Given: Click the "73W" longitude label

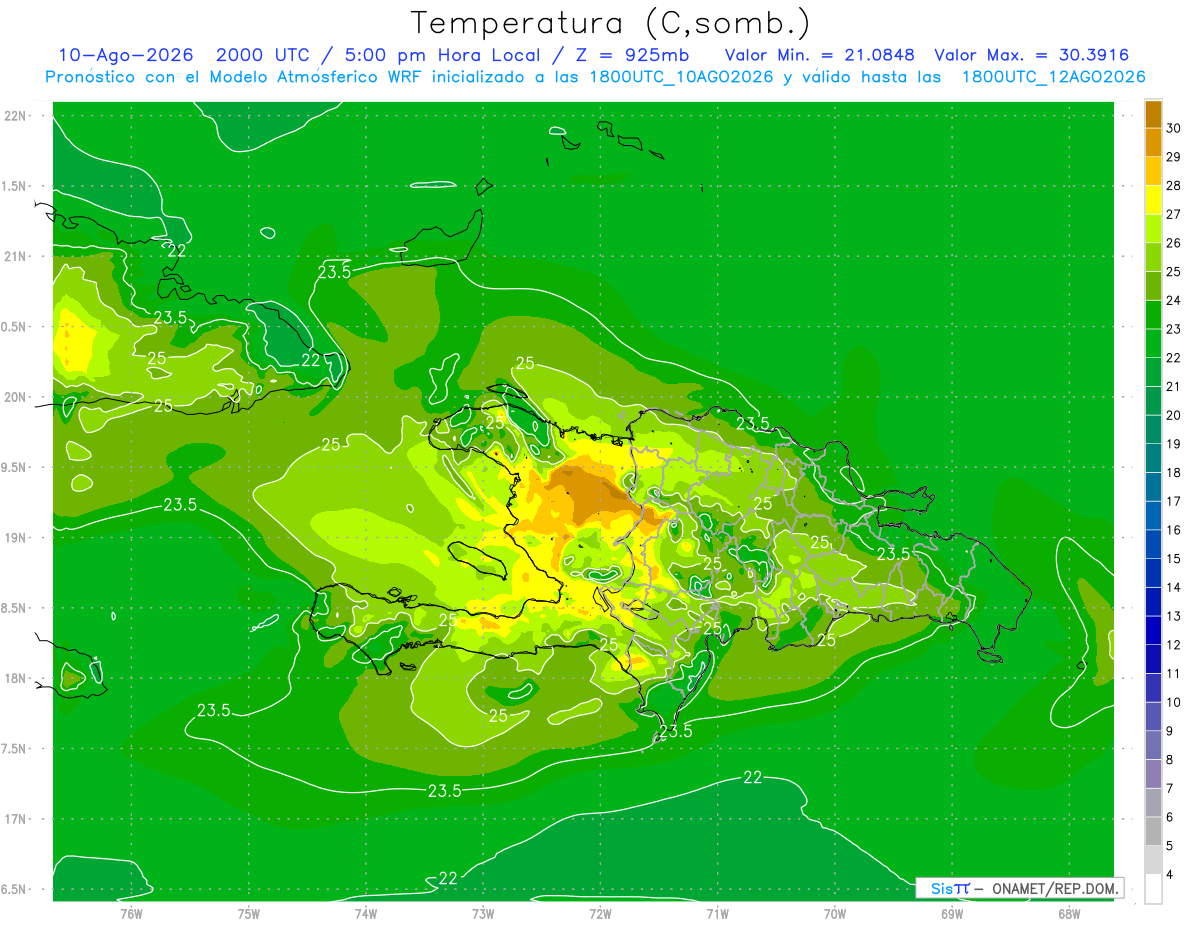Looking at the screenshot, I should pos(483,913).
